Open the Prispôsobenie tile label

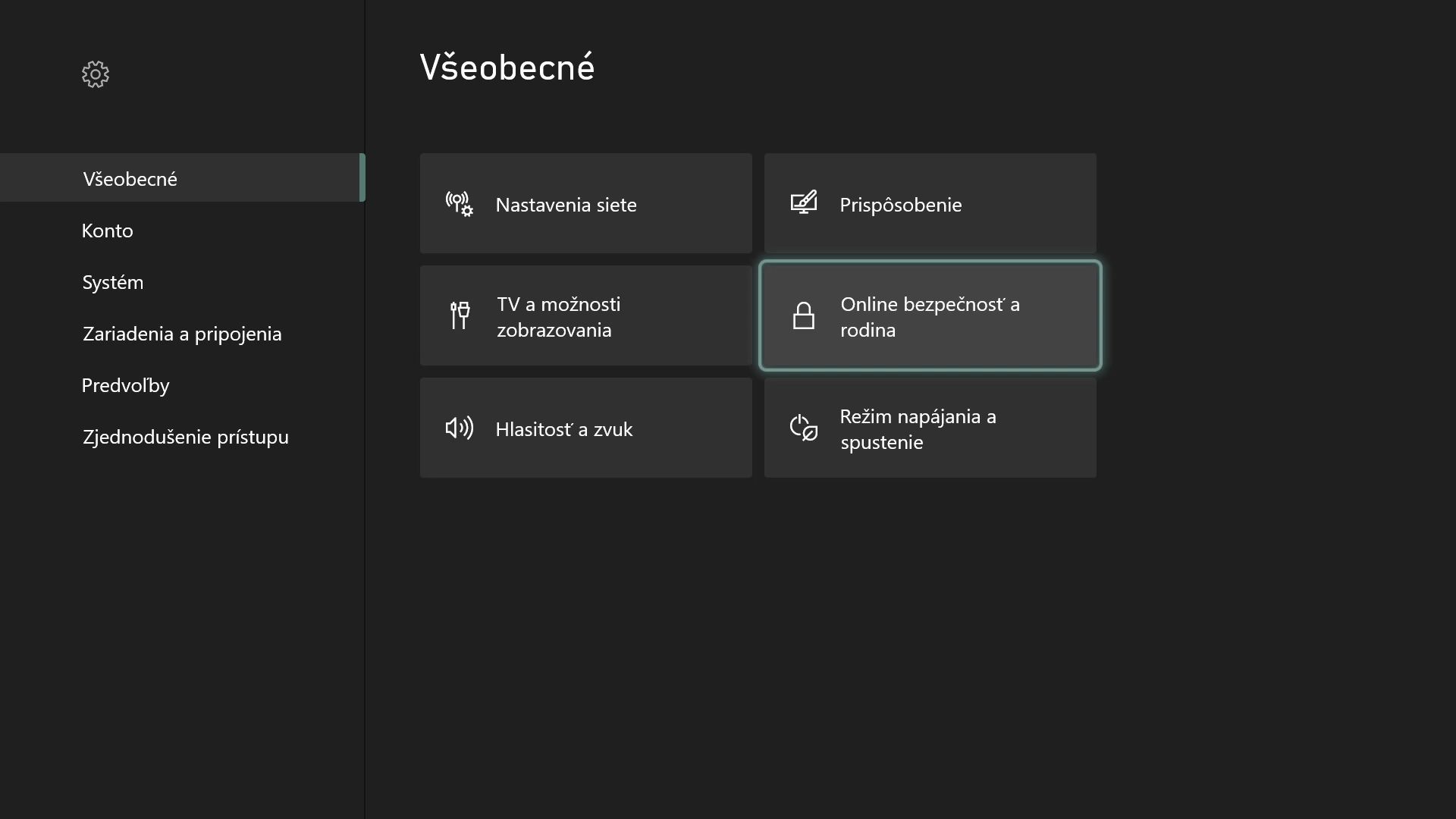[x=900, y=205]
